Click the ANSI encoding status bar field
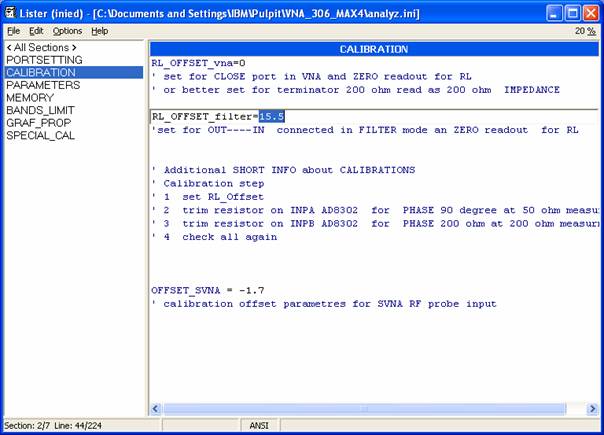Image resolution: width=604 pixels, height=435 pixels. 257,426
